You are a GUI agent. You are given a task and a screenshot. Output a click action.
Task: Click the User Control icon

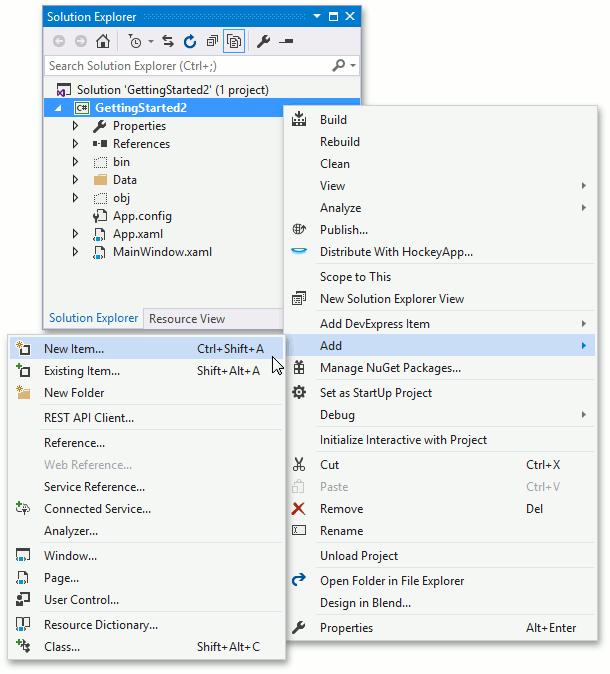coord(23,599)
